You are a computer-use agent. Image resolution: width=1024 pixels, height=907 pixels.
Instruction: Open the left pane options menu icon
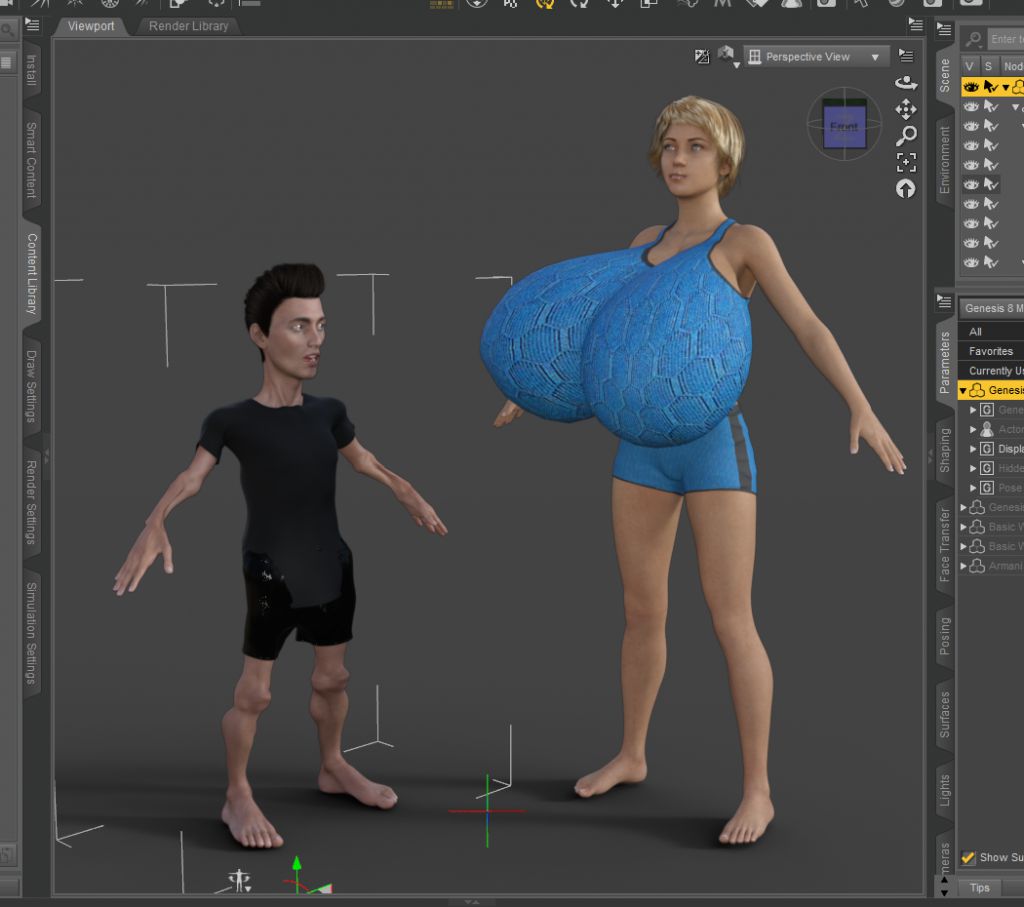32,25
